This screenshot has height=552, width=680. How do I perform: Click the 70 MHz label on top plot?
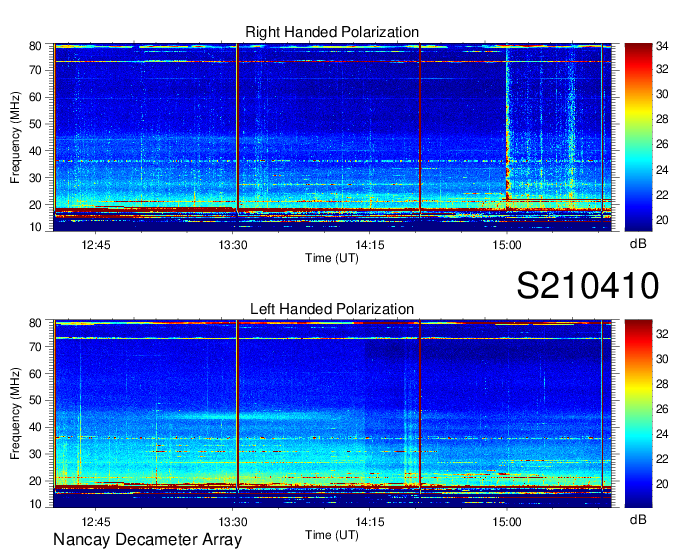coord(35,70)
